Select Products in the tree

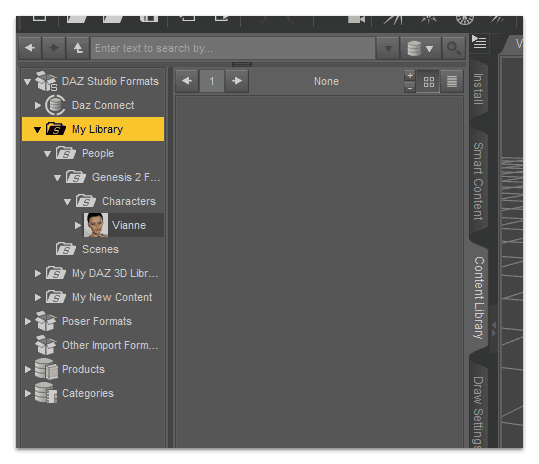click(x=83, y=369)
